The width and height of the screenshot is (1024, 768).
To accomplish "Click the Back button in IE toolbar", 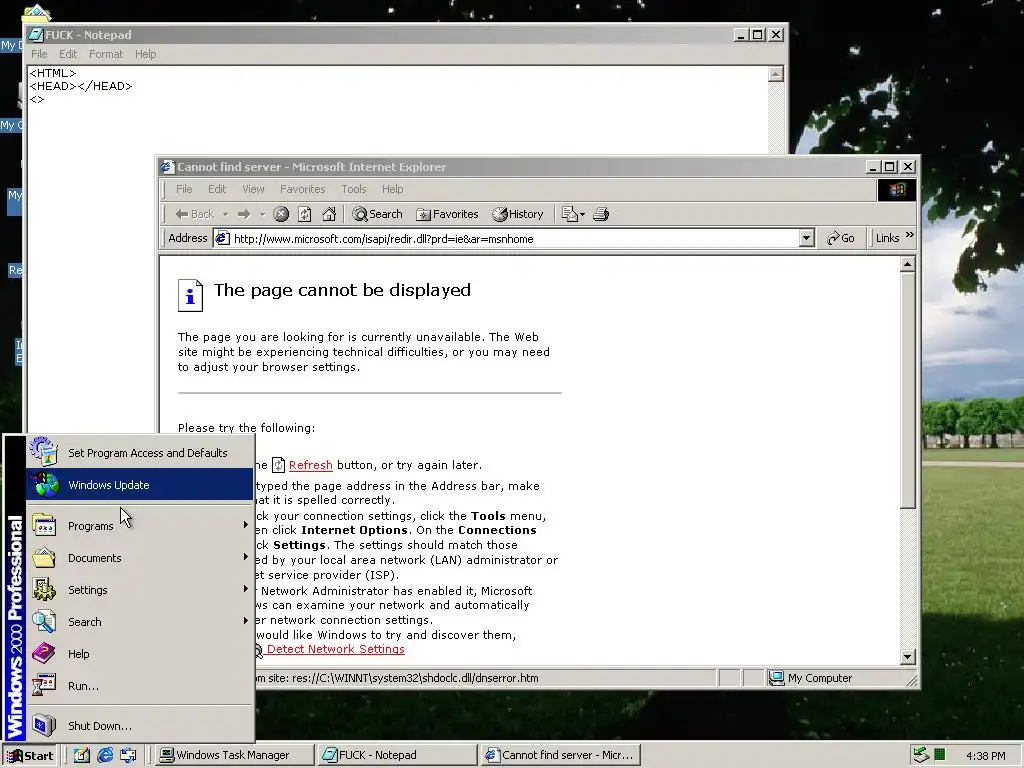I will (195, 214).
